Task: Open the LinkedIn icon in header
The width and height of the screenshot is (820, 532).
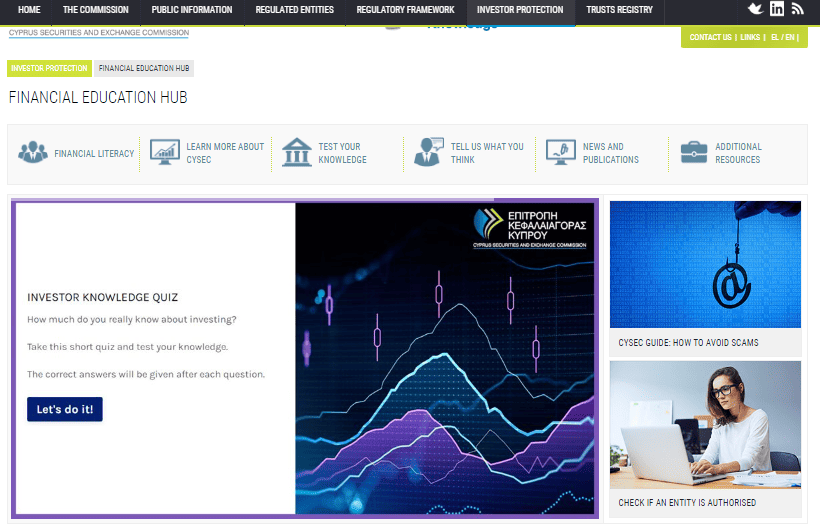Action: [x=776, y=9]
